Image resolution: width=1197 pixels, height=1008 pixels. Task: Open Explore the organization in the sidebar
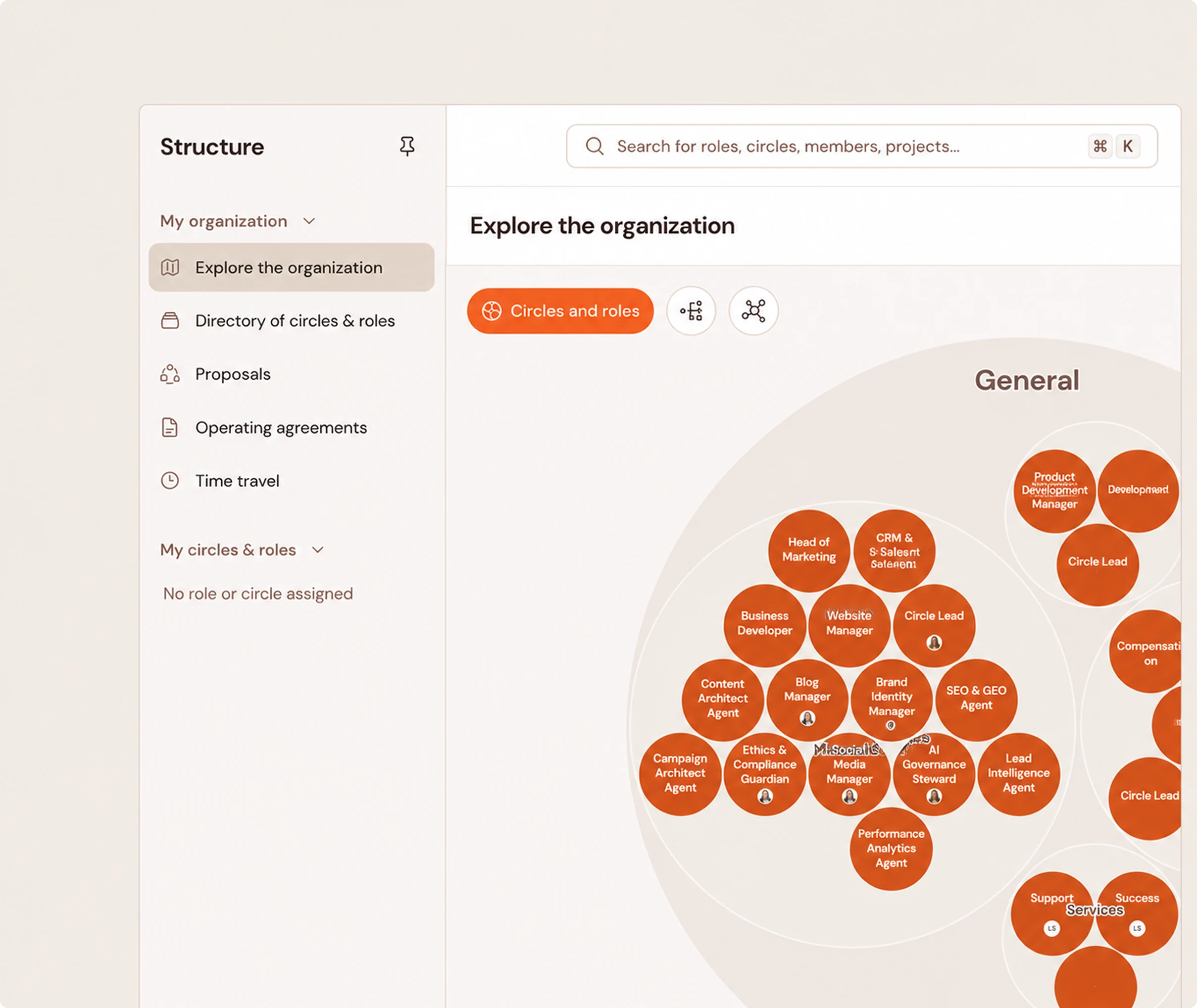[292, 267]
